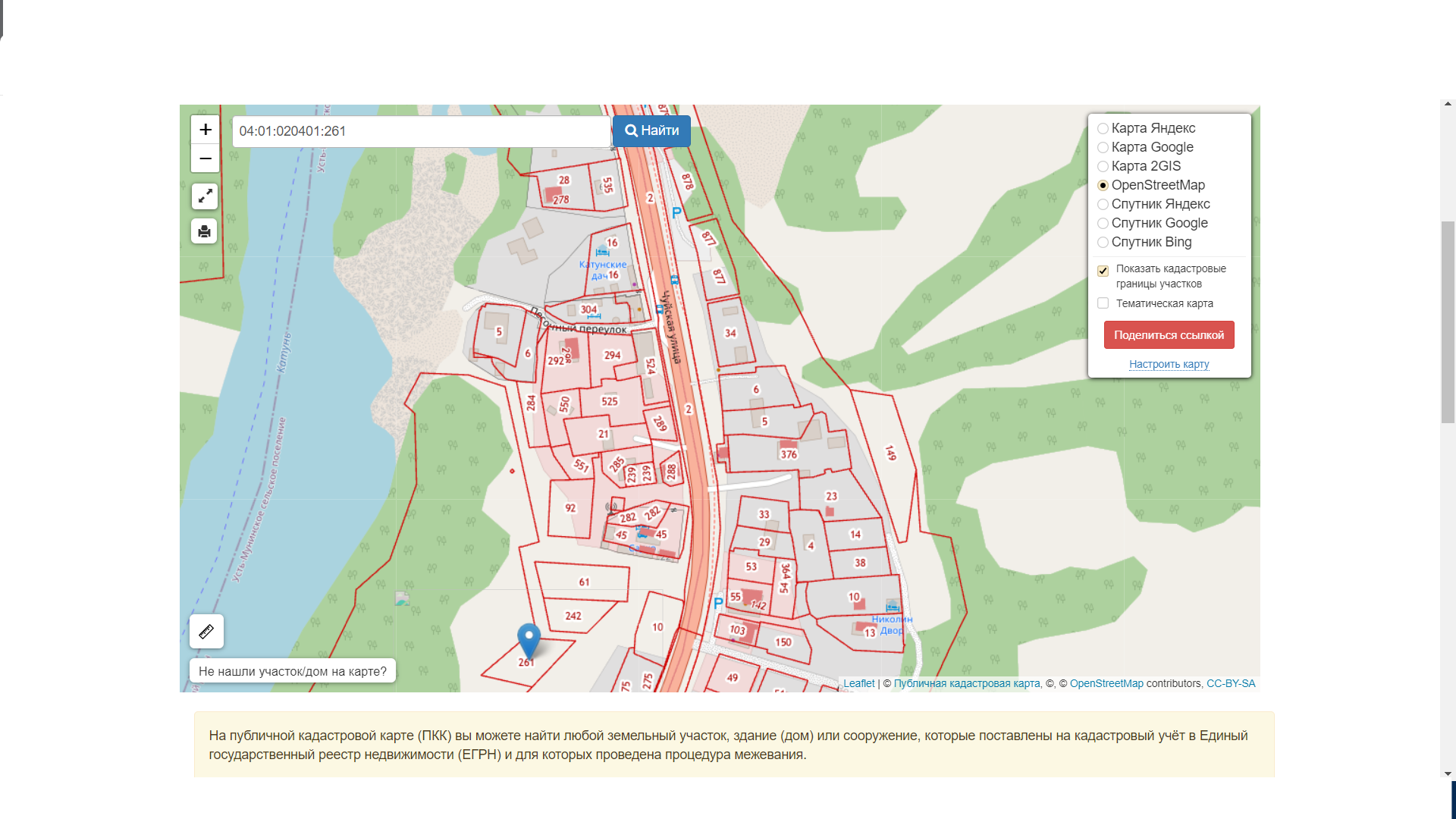Click Поделиться ссылкой button
The height and width of the screenshot is (819, 1456).
click(x=1169, y=335)
